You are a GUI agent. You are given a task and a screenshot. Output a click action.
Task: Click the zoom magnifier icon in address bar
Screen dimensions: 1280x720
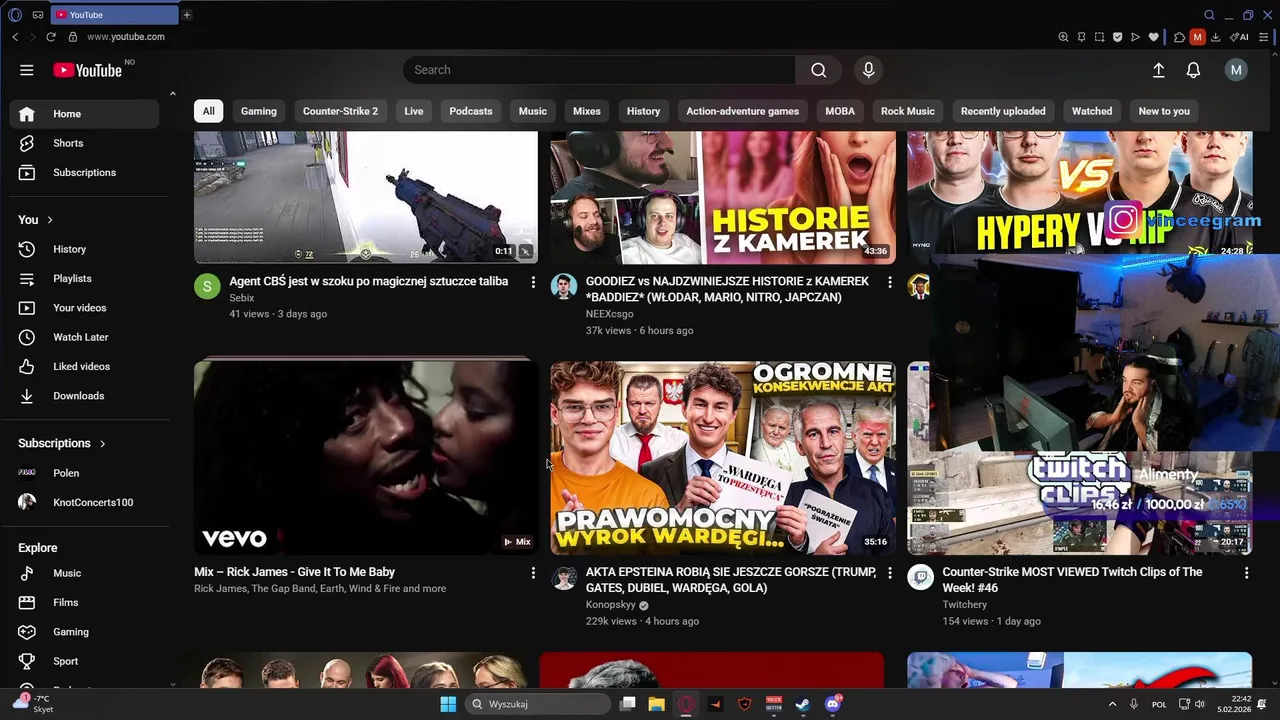[1063, 37]
